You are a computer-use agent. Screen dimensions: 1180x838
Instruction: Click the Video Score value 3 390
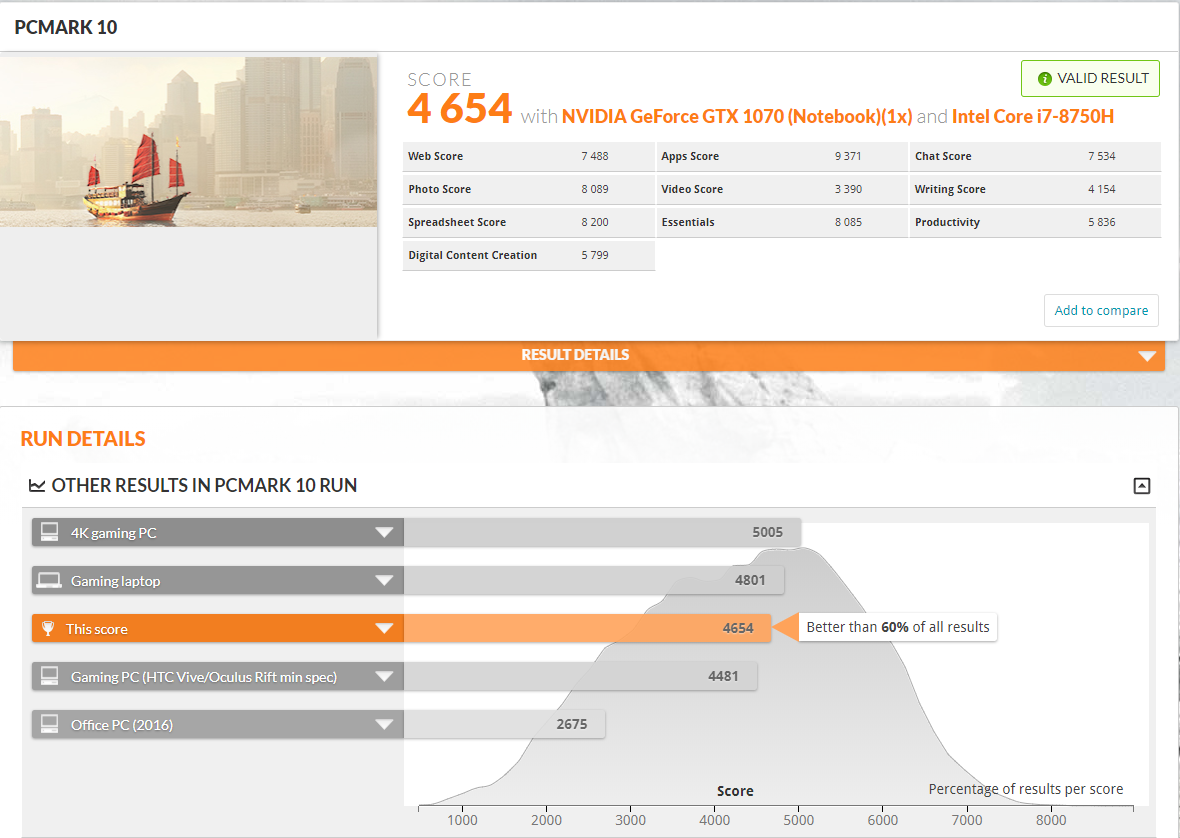click(848, 190)
